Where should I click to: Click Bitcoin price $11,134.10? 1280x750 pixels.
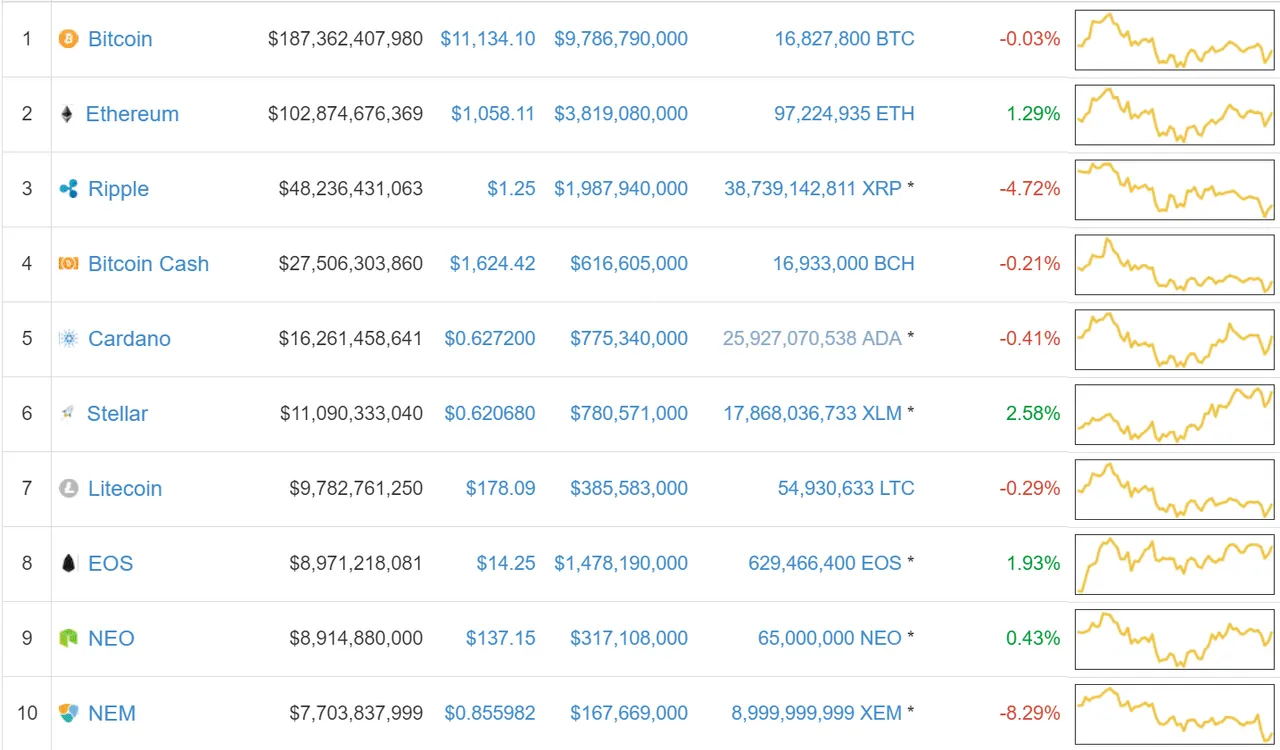[488, 39]
